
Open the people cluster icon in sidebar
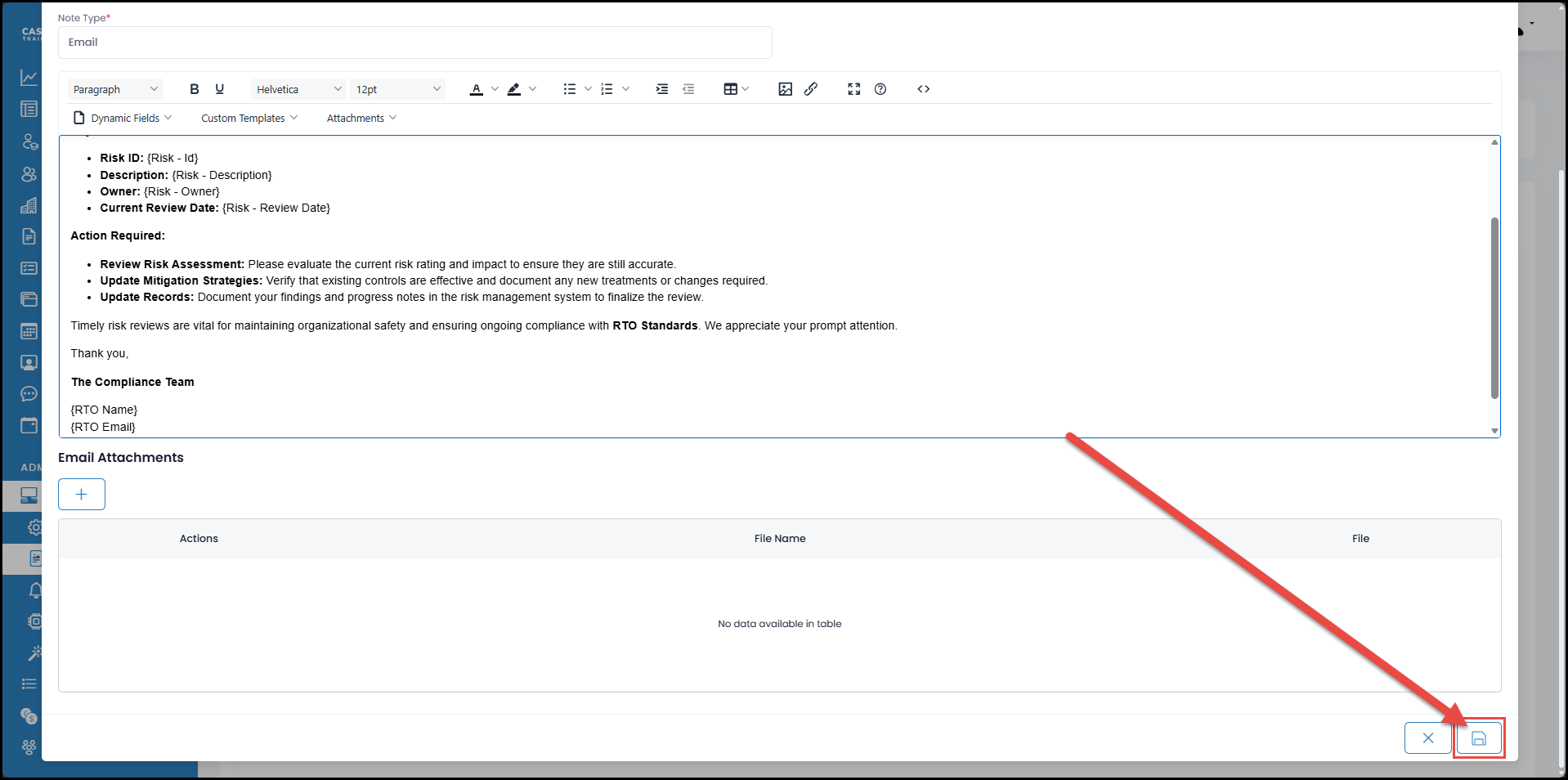[x=29, y=746]
